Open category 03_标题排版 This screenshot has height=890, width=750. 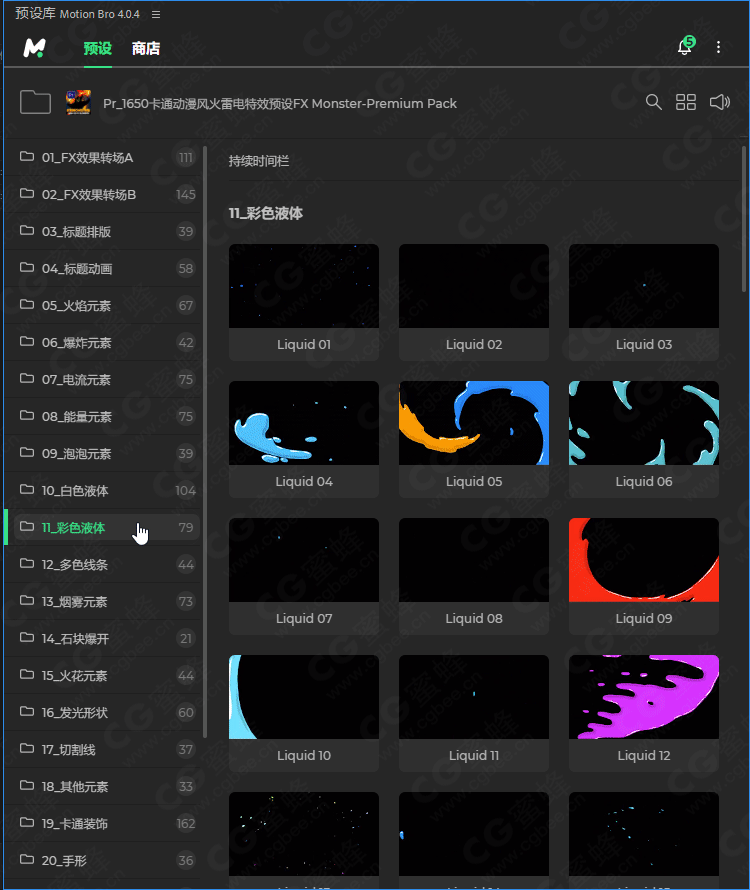103,231
